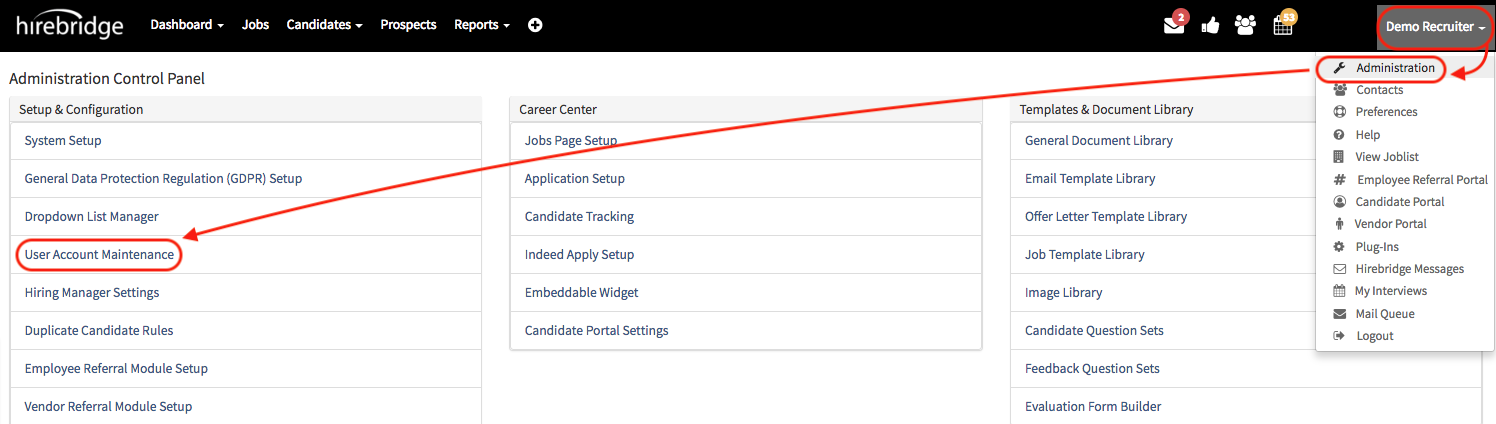The width and height of the screenshot is (1496, 424).
Task: Click the Help question mark icon
Action: (x=1340, y=135)
